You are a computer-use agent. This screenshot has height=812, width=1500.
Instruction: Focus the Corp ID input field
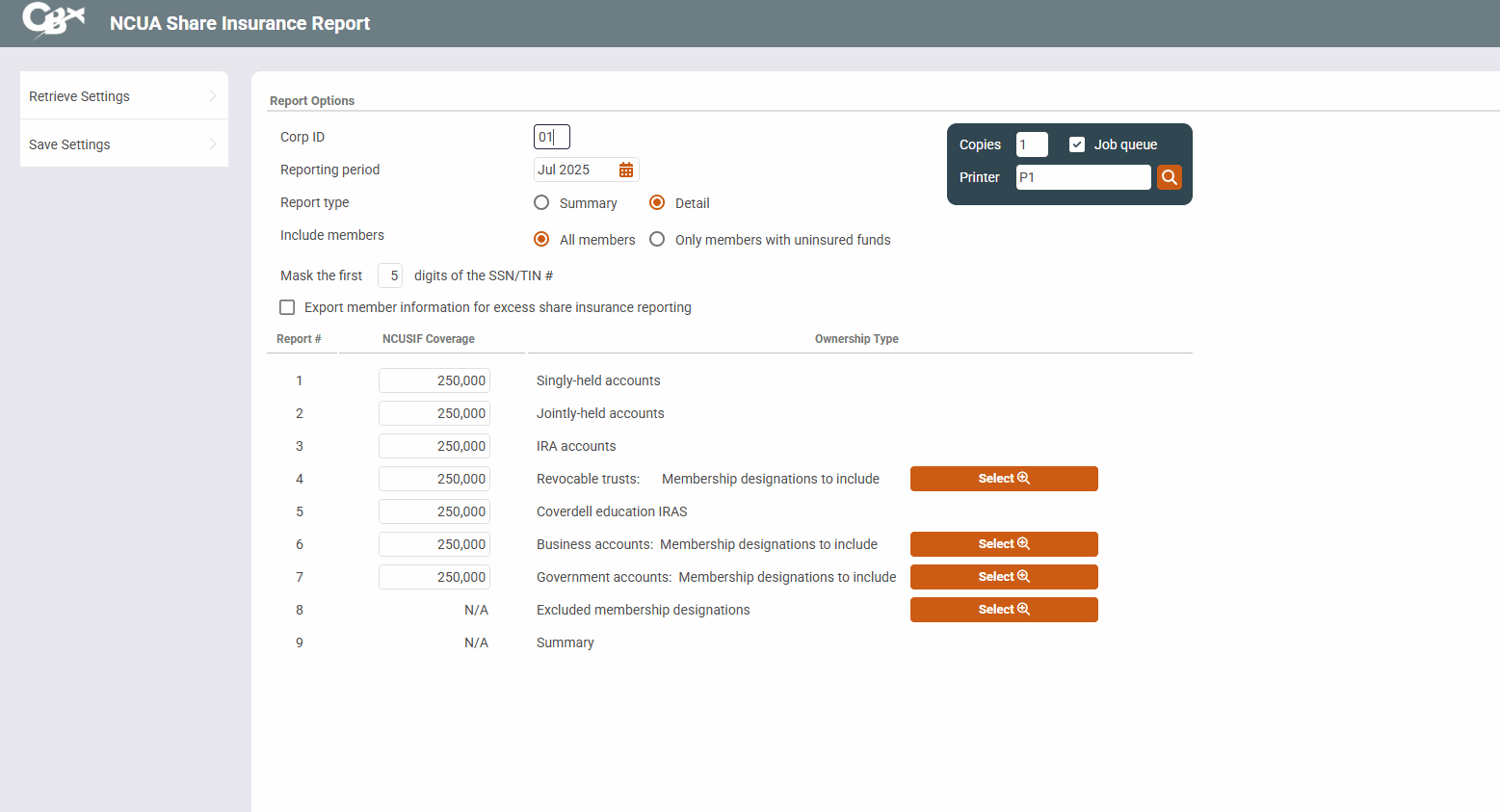click(552, 137)
